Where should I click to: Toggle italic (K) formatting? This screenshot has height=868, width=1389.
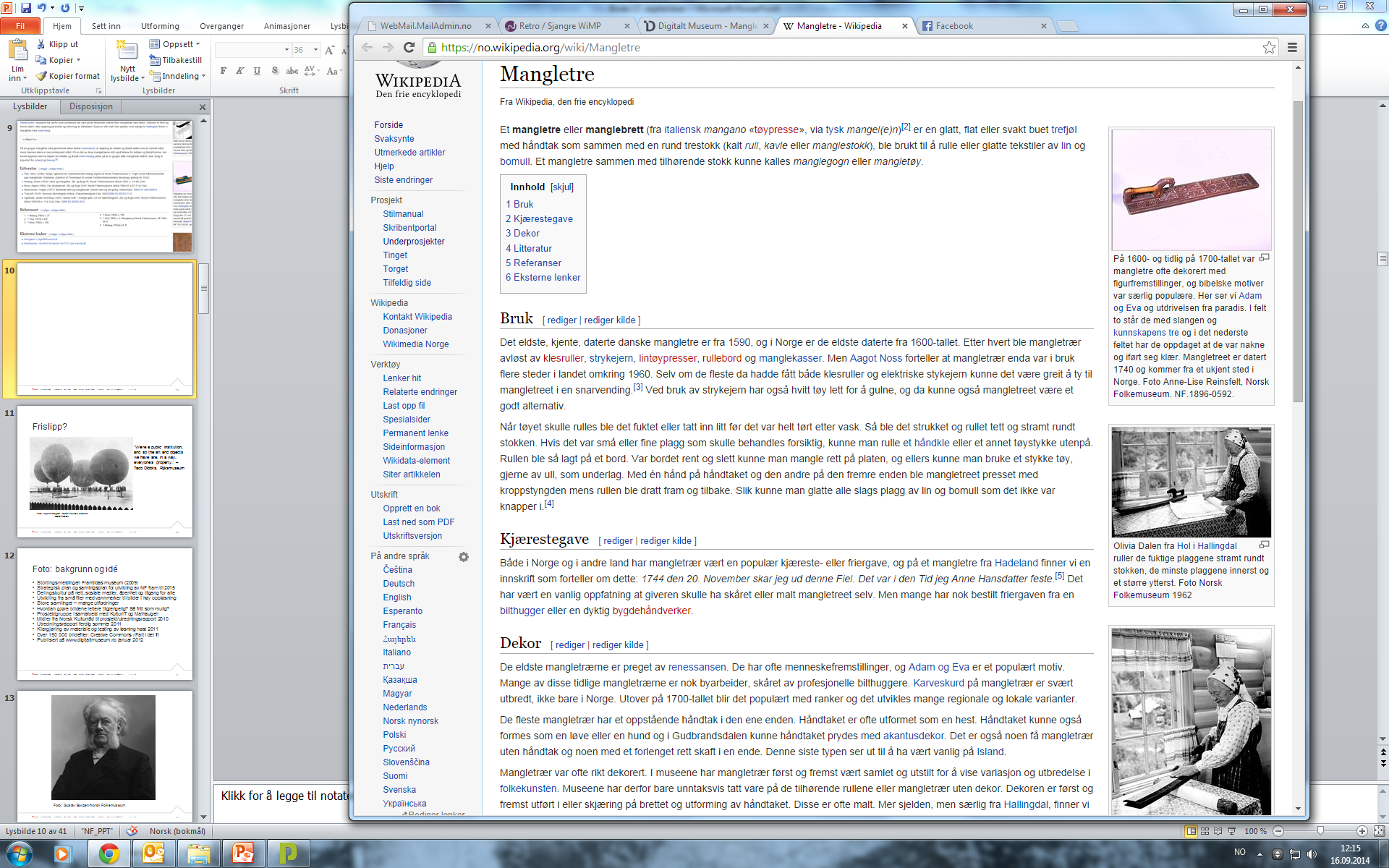pos(240,71)
